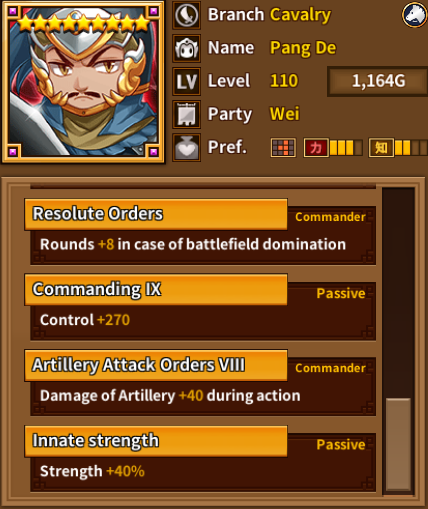Select Pang De's hero portrait
The height and width of the screenshot is (509, 428).
click(83, 82)
